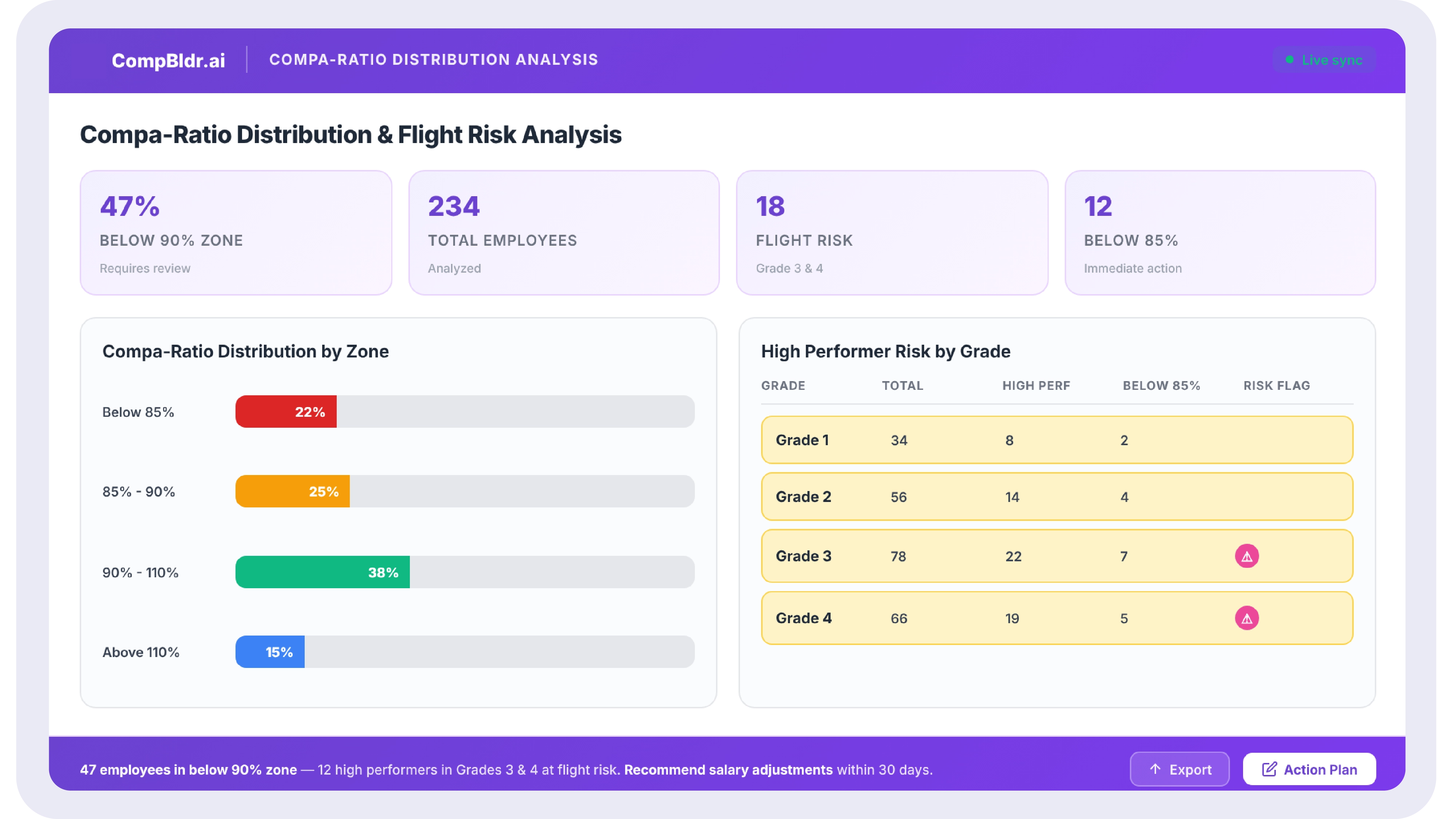Click the GRADE column header
1456x819 pixels.
pyautogui.click(x=783, y=385)
